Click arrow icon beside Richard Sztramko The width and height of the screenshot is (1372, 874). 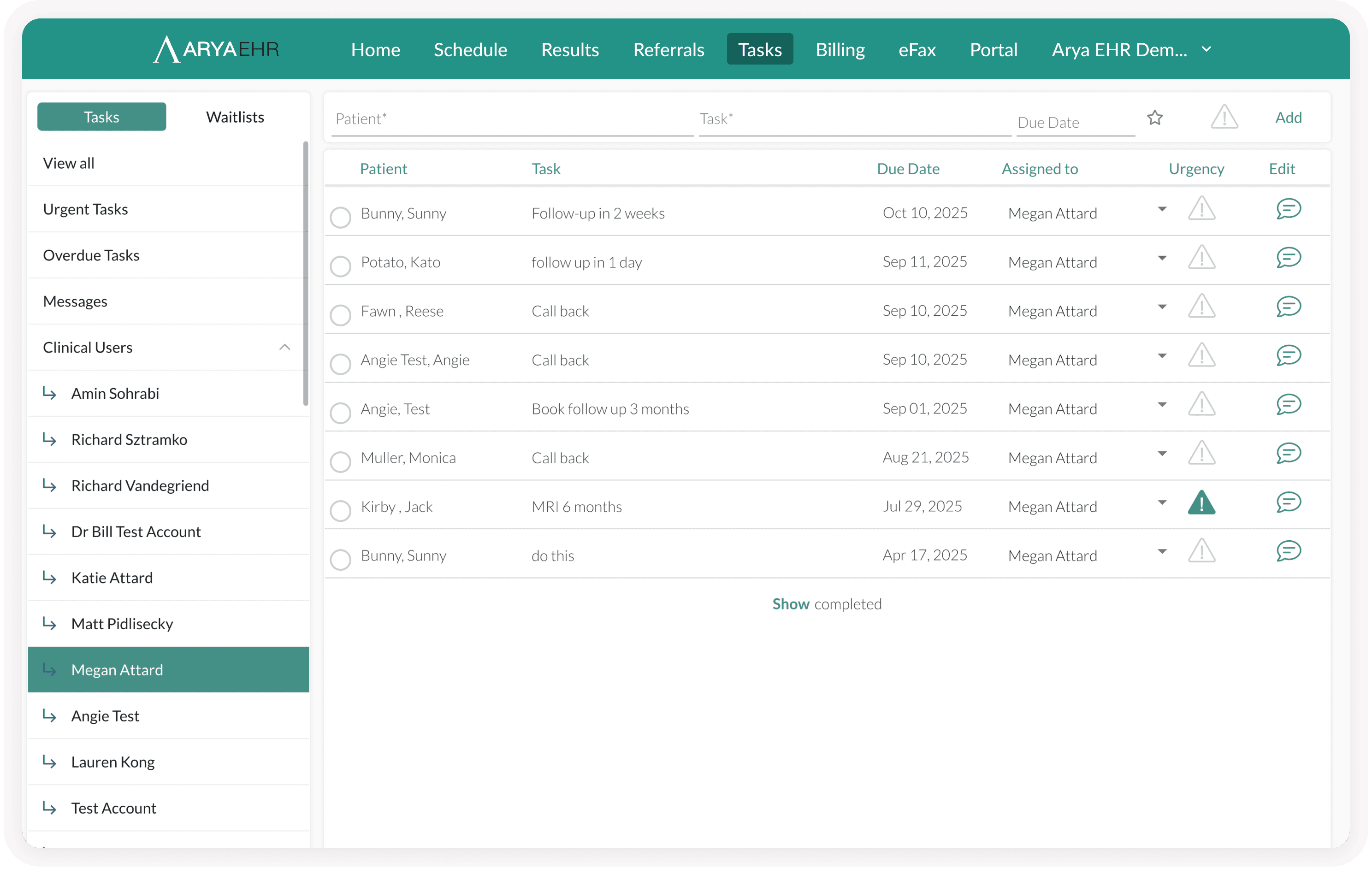click(50, 439)
